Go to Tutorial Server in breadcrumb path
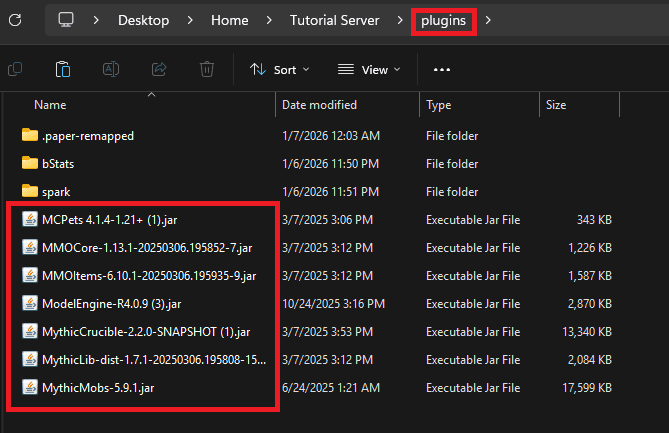This screenshot has height=433, width=669. pos(334,20)
